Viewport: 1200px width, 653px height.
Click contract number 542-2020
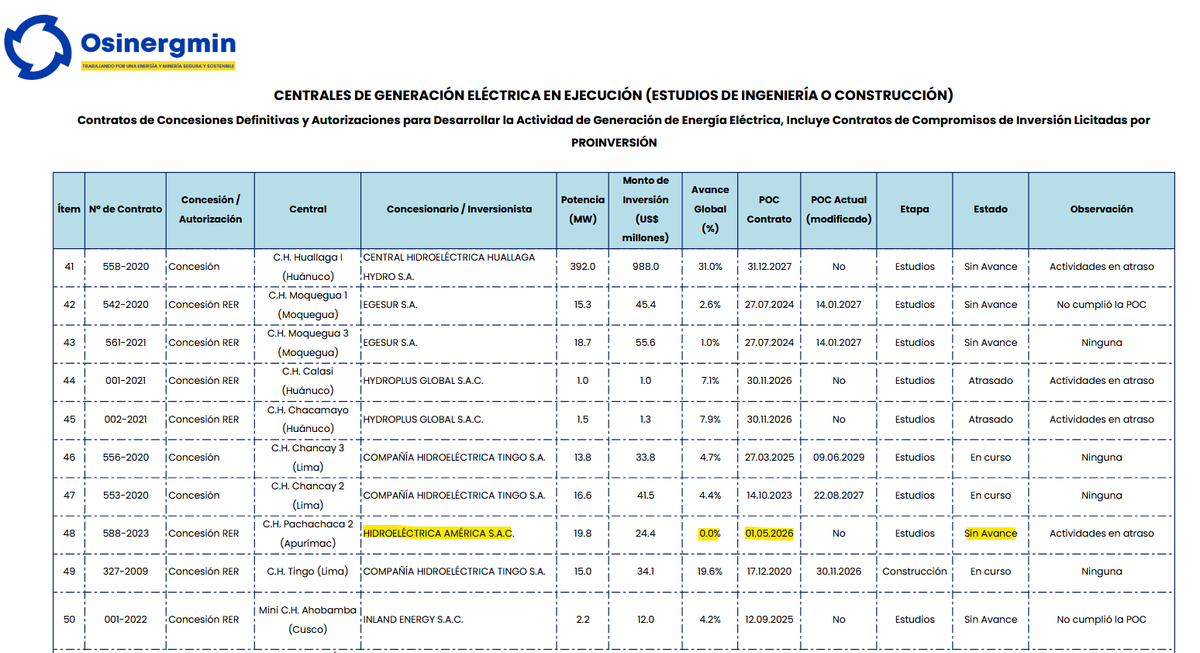coord(125,305)
